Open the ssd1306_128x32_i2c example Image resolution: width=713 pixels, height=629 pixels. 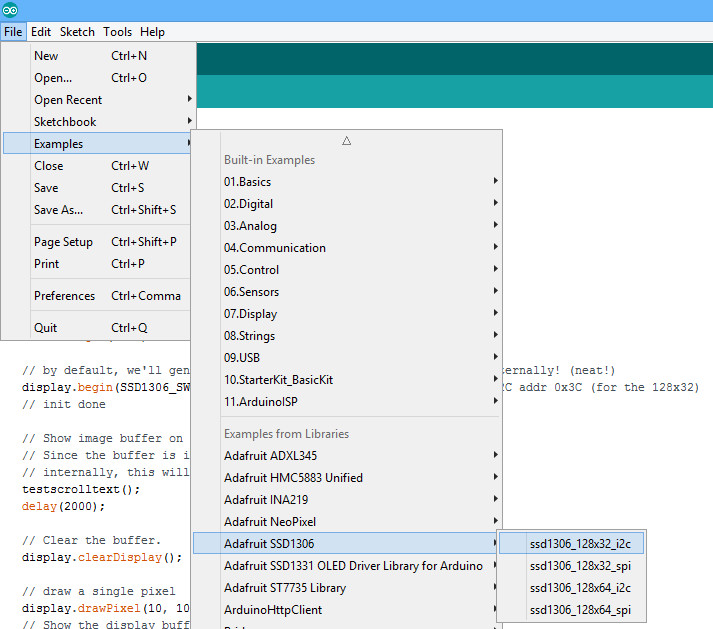[x=572, y=543]
